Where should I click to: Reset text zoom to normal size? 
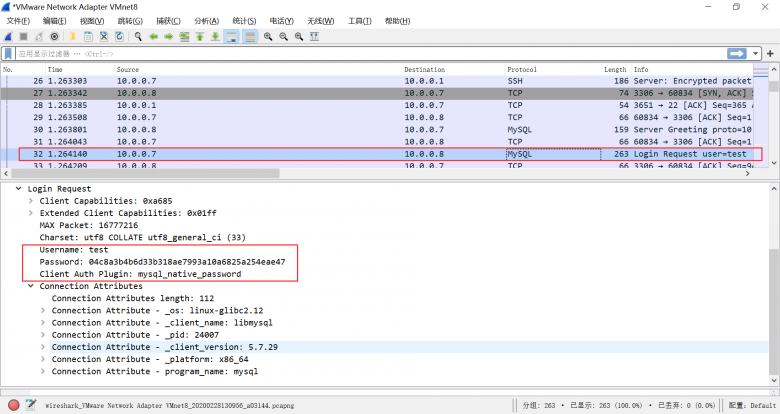tap(299, 36)
